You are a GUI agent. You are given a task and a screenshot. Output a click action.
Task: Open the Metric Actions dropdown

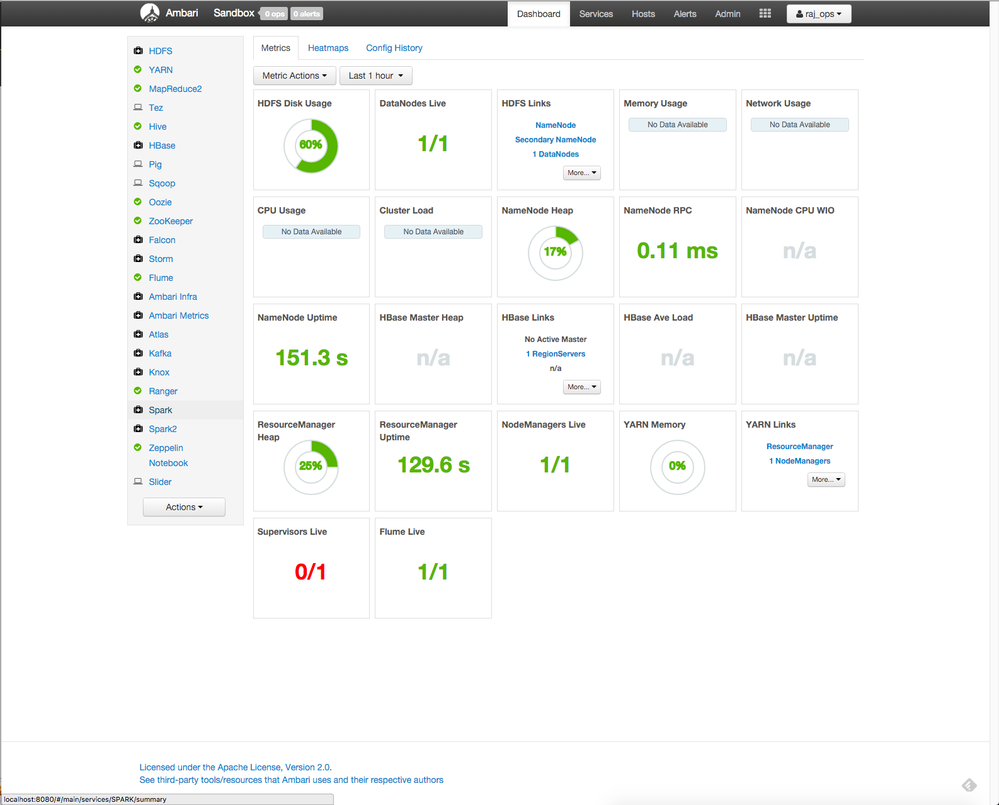click(x=294, y=76)
